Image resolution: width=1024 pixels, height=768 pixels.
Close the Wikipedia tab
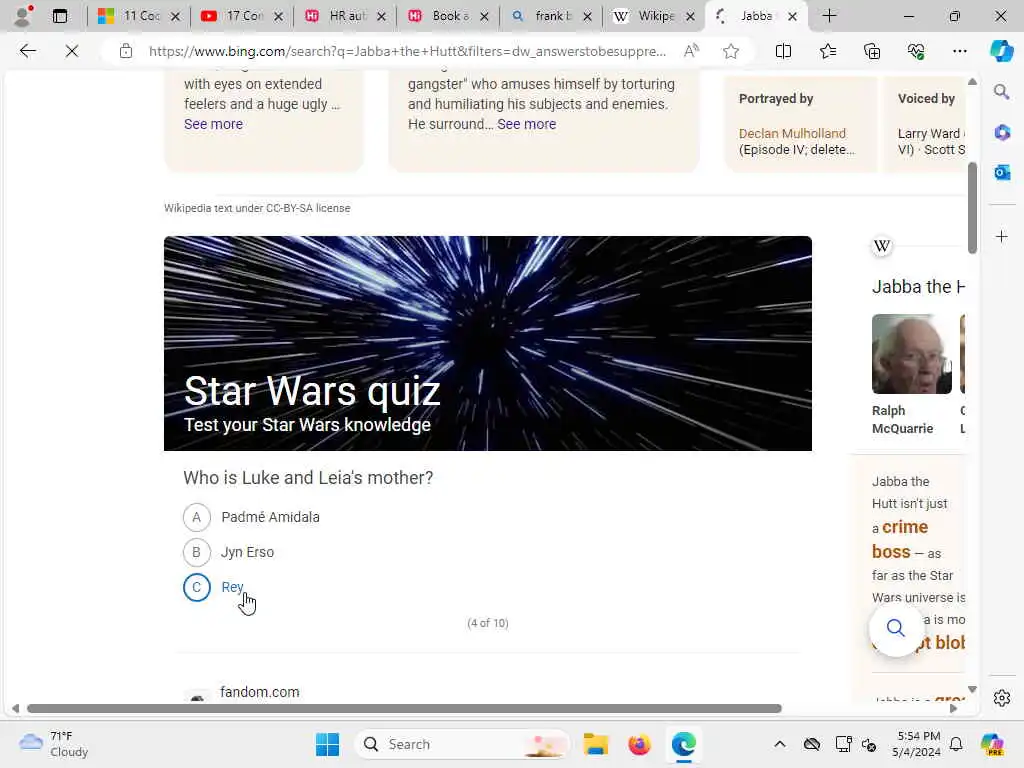690,16
